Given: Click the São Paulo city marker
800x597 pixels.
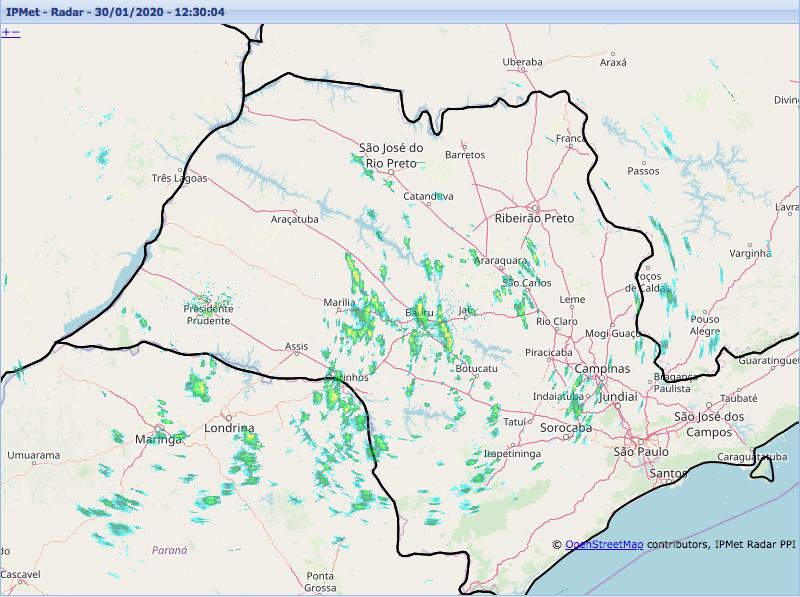Looking at the screenshot, I should coord(640,439).
